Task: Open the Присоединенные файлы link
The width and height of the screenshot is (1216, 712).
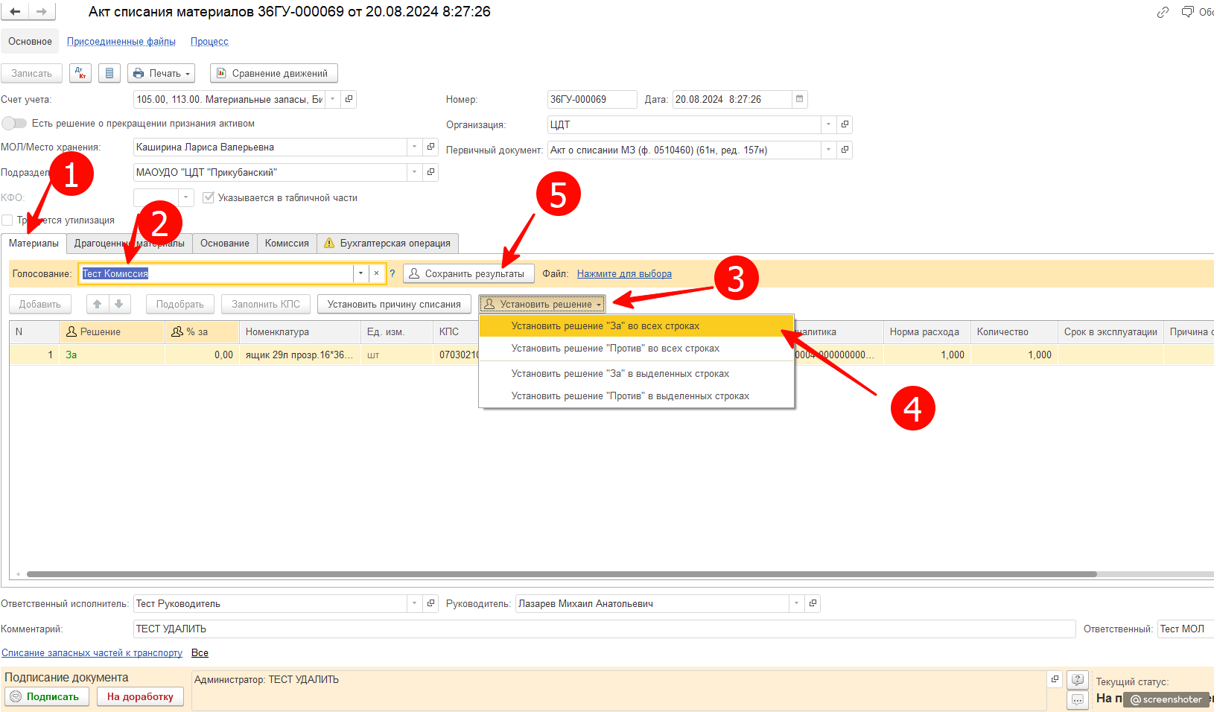Action: pos(121,41)
